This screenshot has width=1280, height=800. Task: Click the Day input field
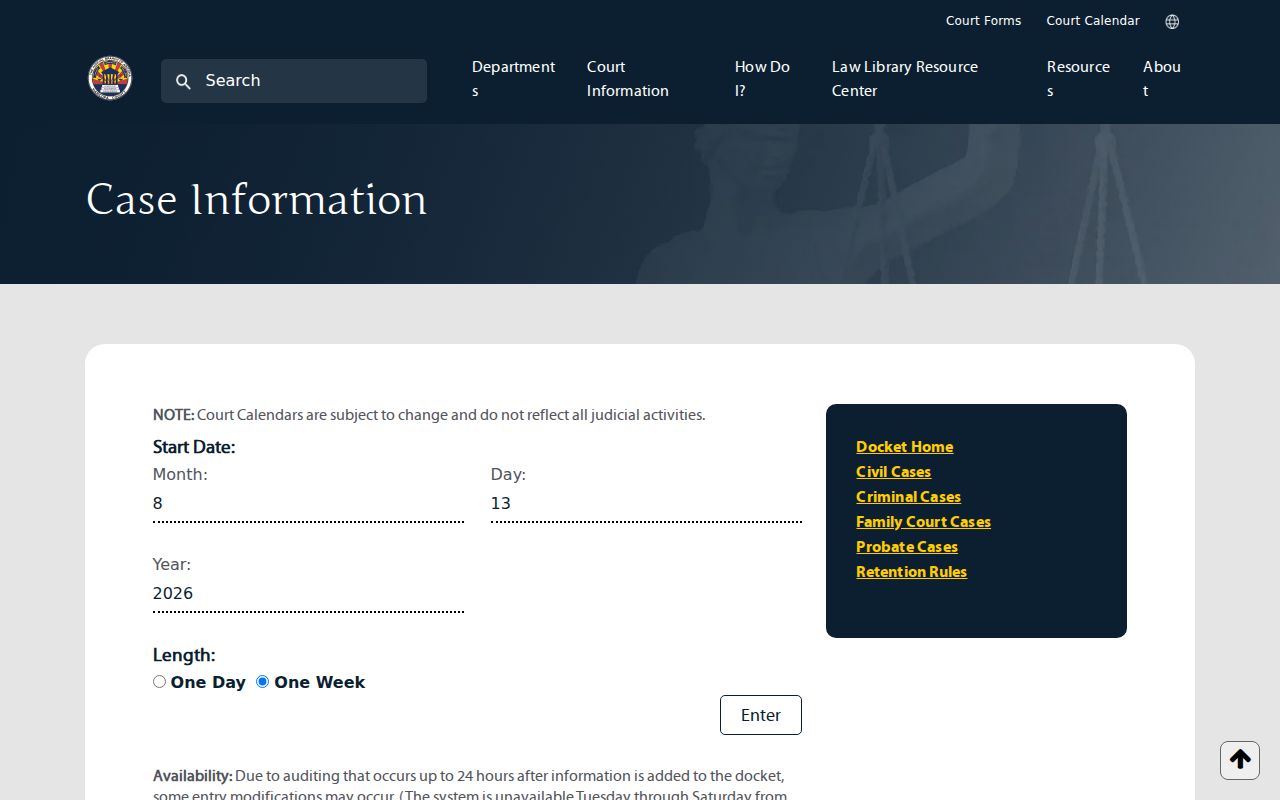pyautogui.click(x=646, y=504)
